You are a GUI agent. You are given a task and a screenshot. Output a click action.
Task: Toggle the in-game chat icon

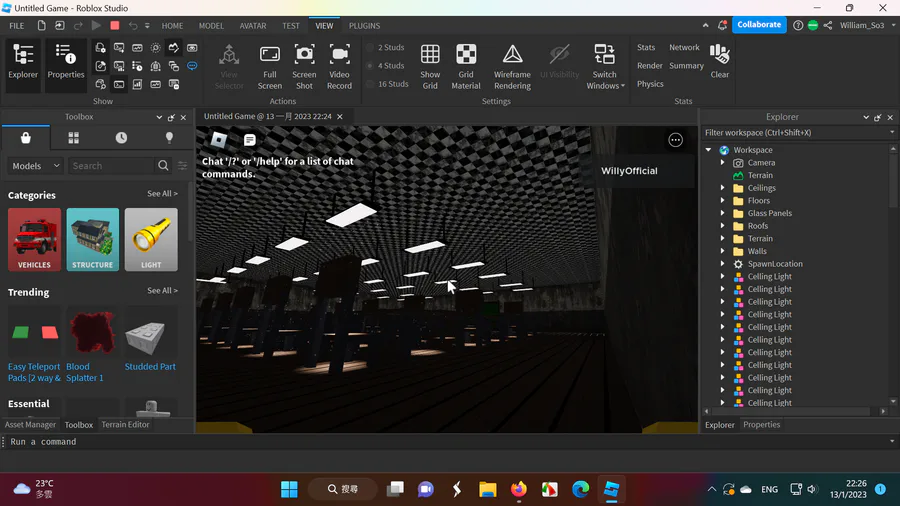[249, 140]
